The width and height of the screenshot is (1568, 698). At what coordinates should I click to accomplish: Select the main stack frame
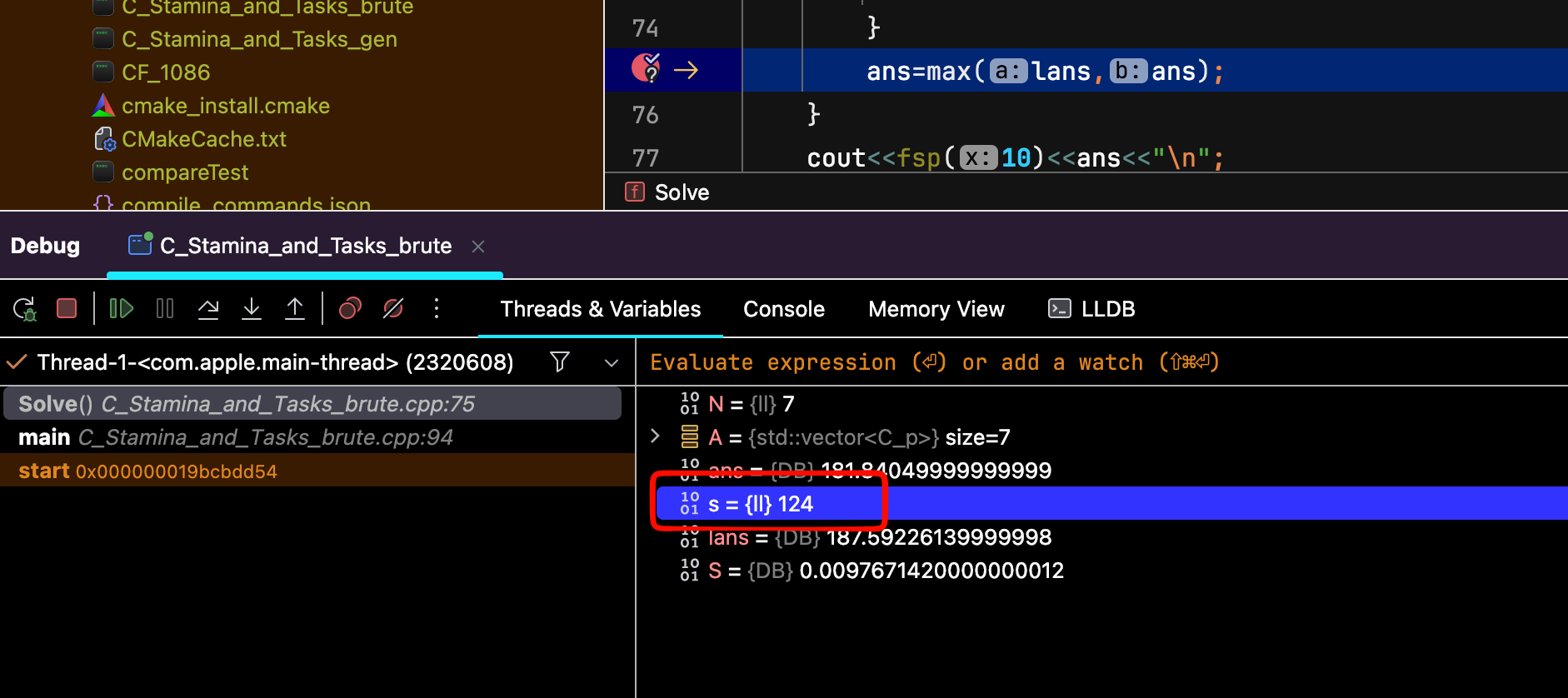point(235,437)
